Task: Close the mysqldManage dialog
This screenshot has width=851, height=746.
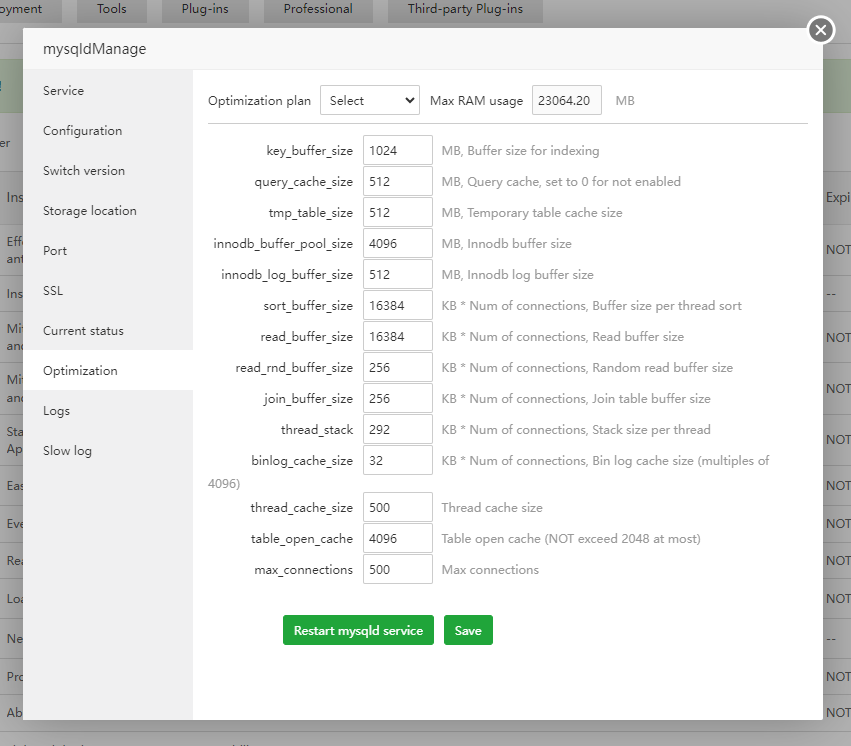Action: click(x=821, y=30)
